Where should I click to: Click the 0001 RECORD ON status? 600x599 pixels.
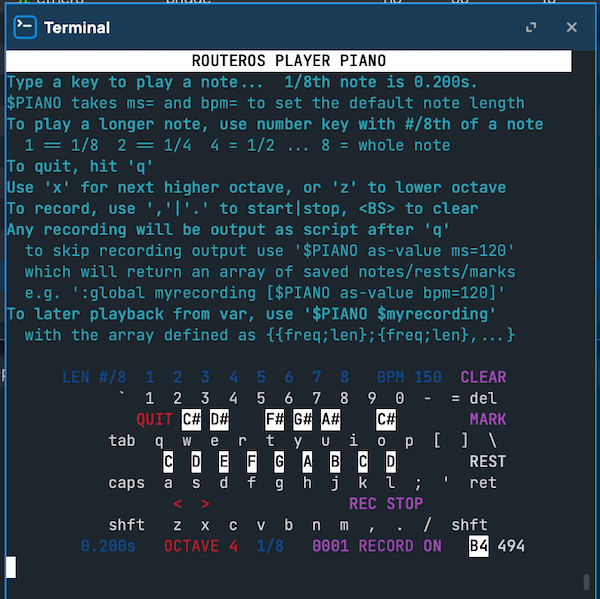377,546
